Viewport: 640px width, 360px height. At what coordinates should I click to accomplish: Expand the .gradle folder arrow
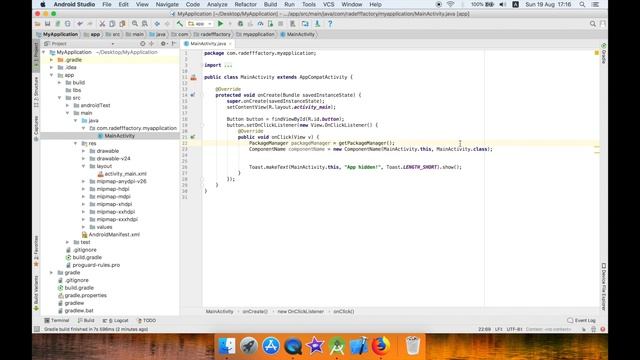pos(52,60)
